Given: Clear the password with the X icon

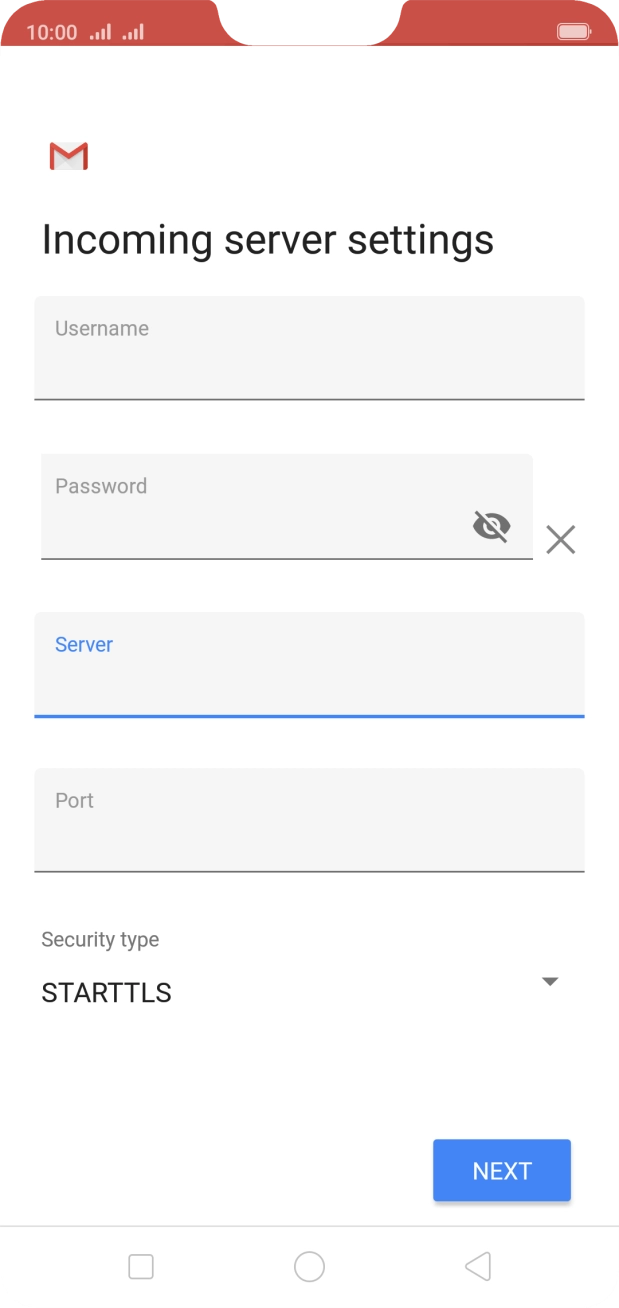Looking at the screenshot, I should [x=561, y=540].
